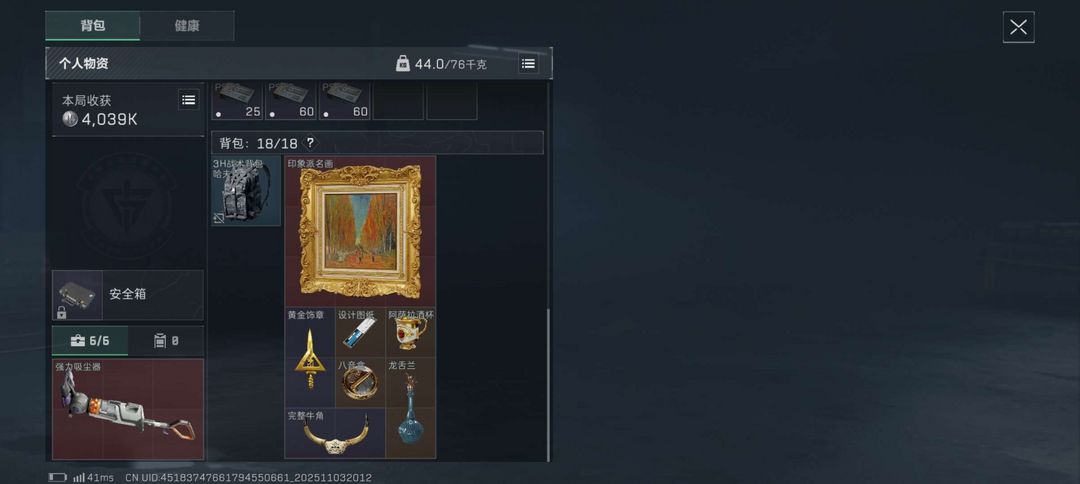1080x484 pixels.
Task: Select the 6/6 toolbox tab
Action: 90,341
